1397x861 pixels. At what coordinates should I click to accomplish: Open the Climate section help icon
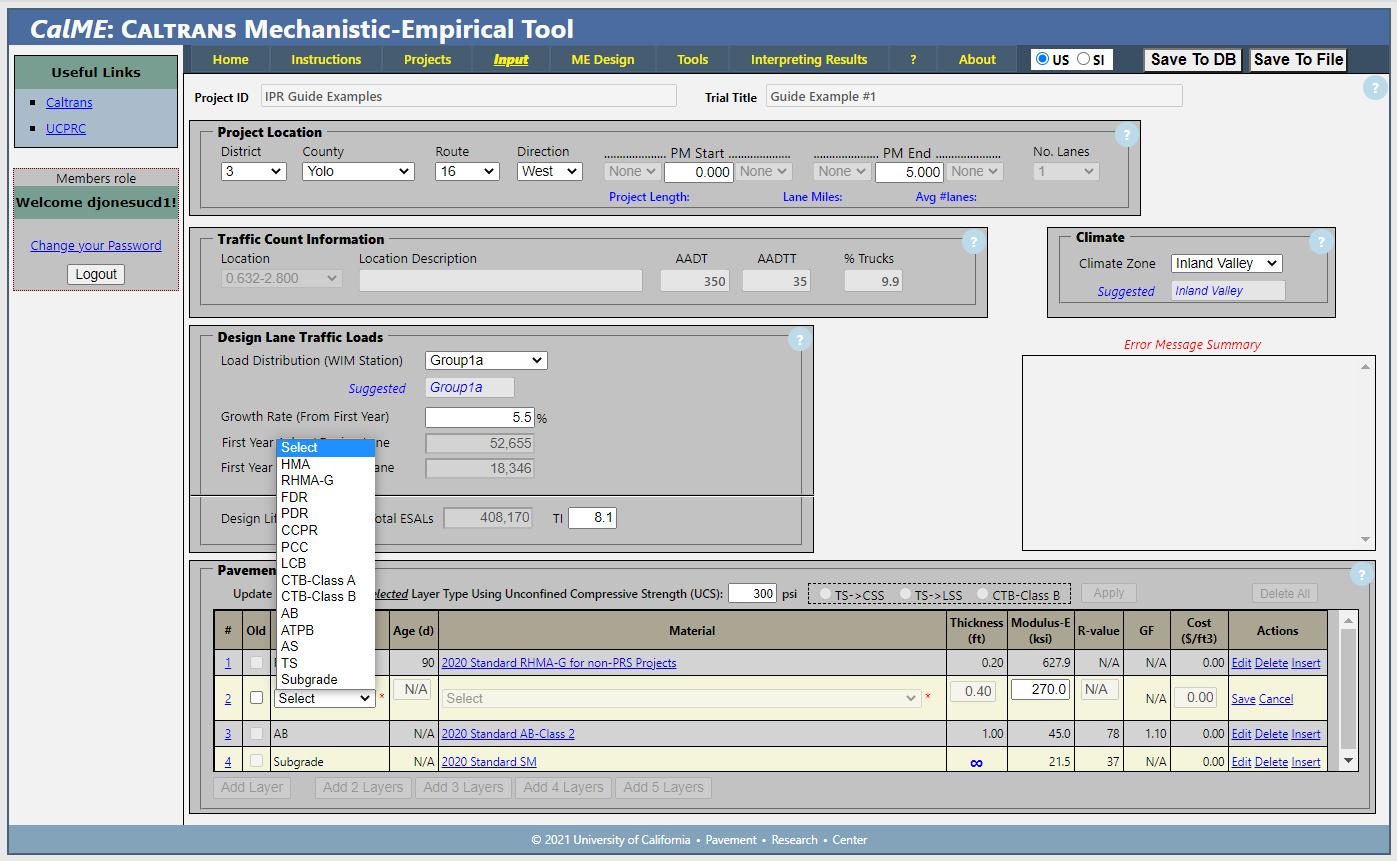[x=1321, y=241]
